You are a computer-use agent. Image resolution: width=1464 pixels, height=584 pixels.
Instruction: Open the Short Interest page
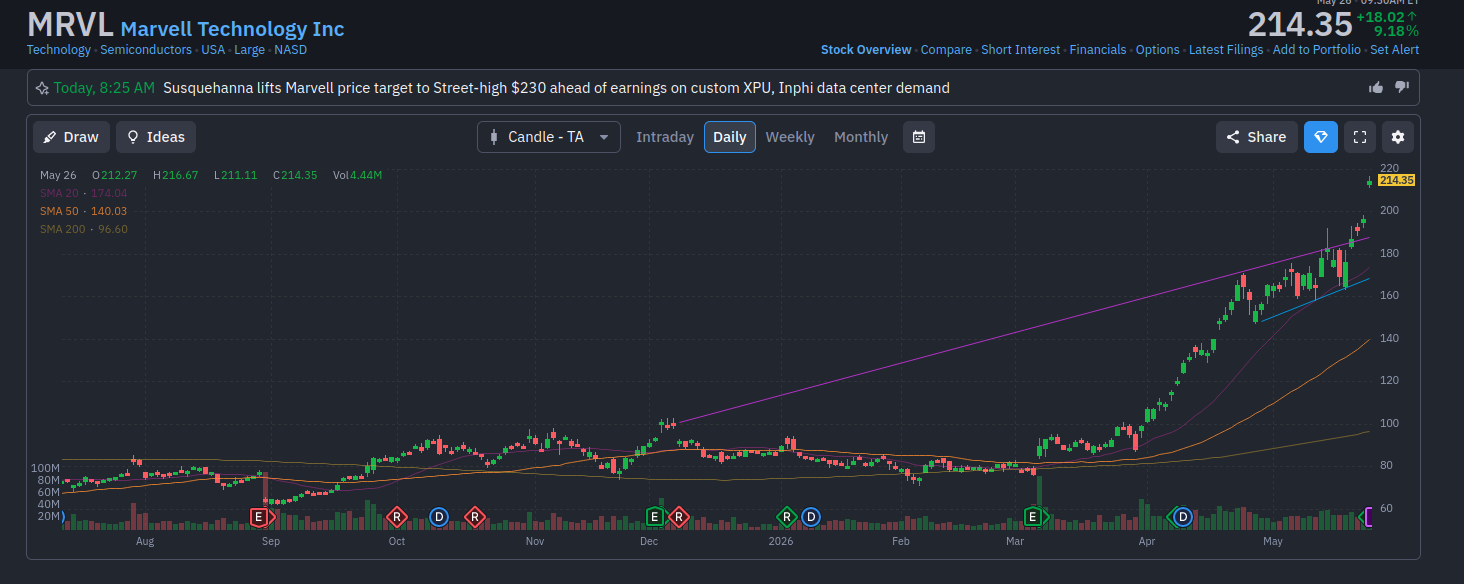click(1020, 50)
